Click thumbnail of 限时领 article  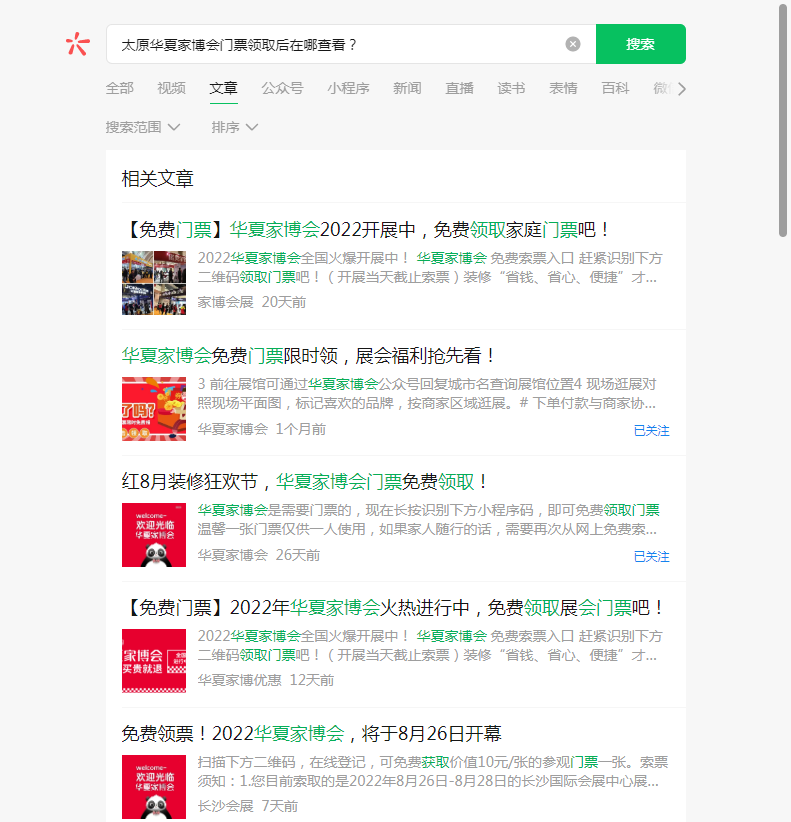154,409
